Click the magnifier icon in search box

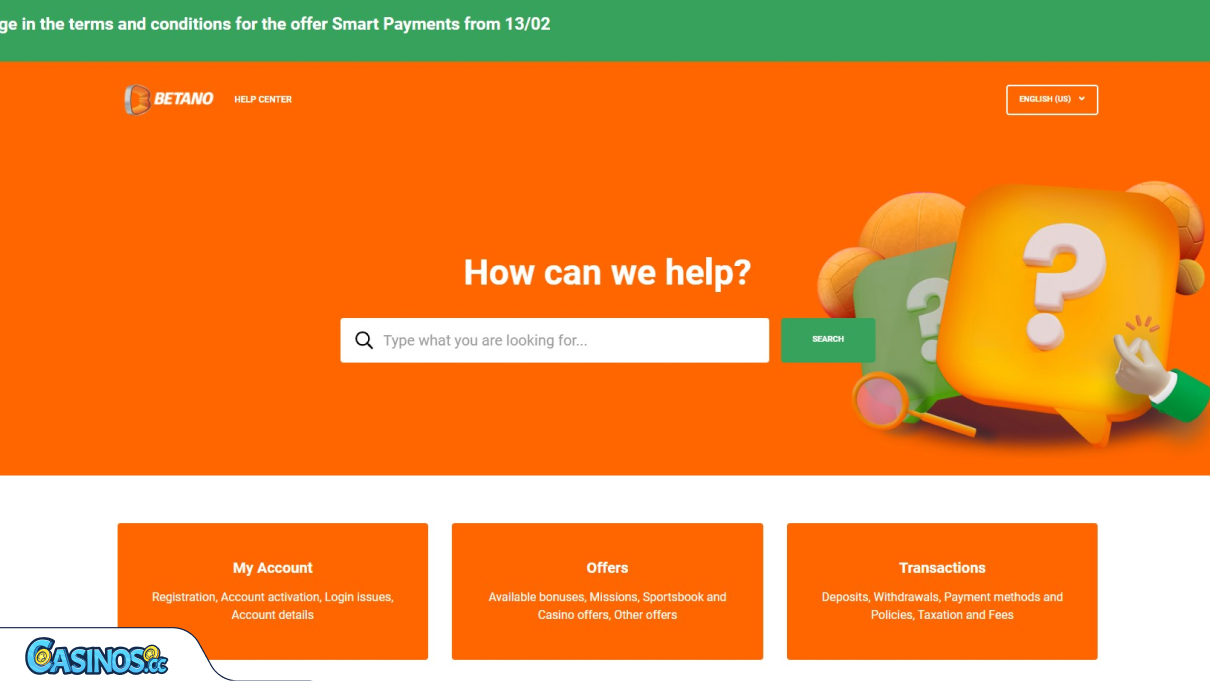point(364,340)
